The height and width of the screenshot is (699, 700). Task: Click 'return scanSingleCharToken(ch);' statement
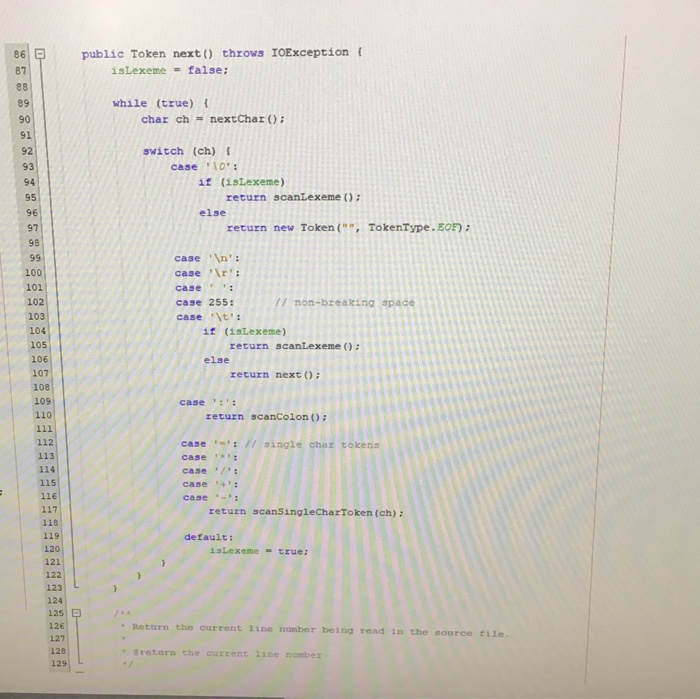pos(306,512)
